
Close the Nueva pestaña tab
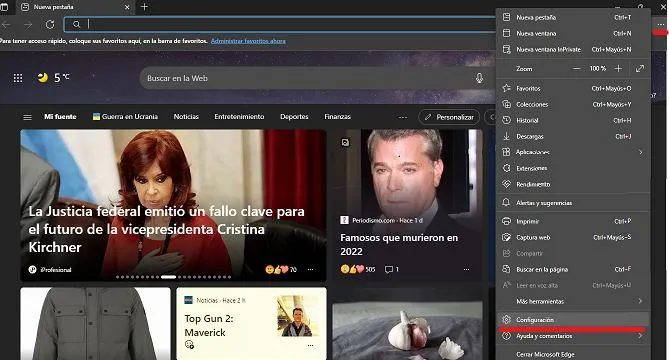point(127,7)
